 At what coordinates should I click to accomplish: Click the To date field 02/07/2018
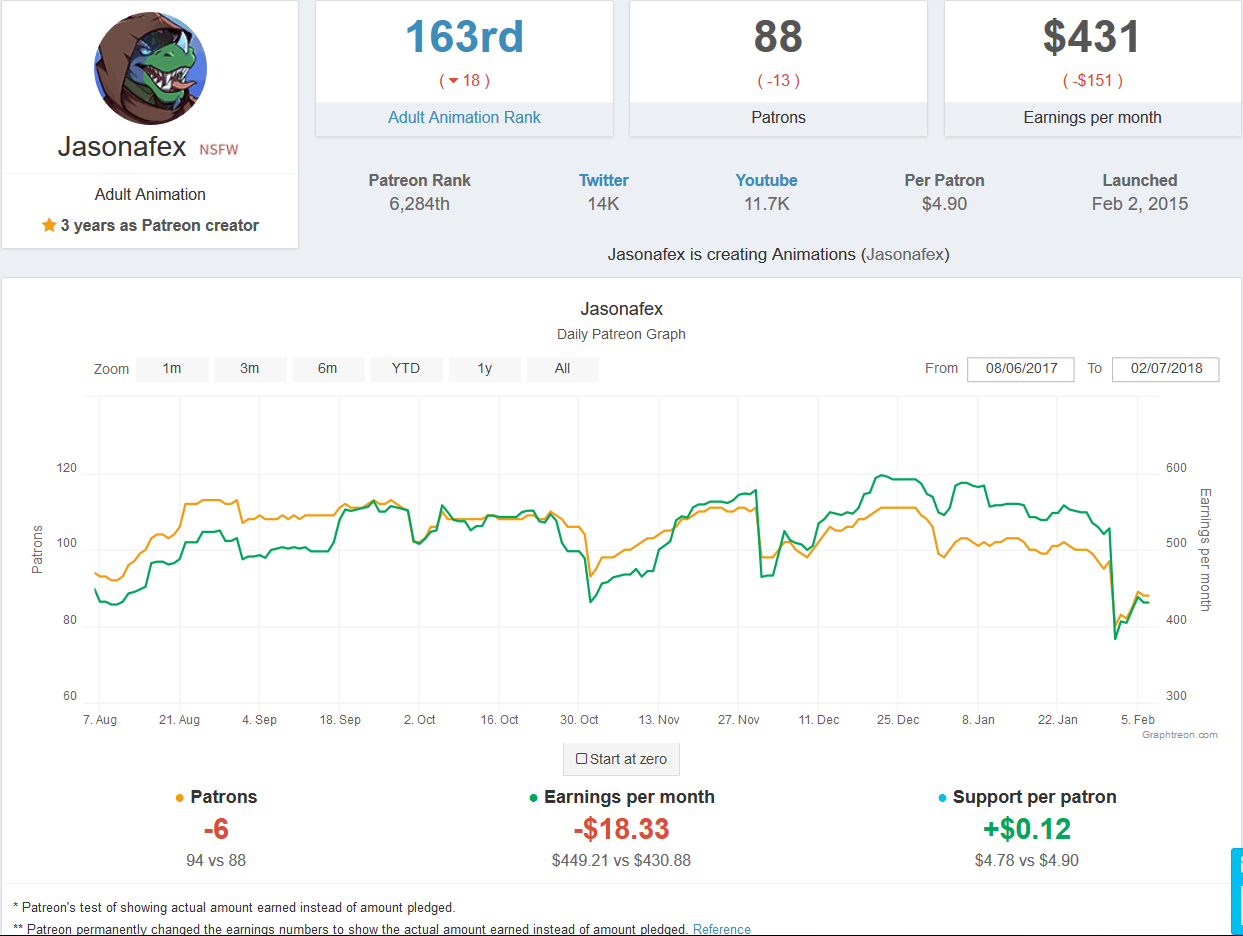tap(1165, 369)
